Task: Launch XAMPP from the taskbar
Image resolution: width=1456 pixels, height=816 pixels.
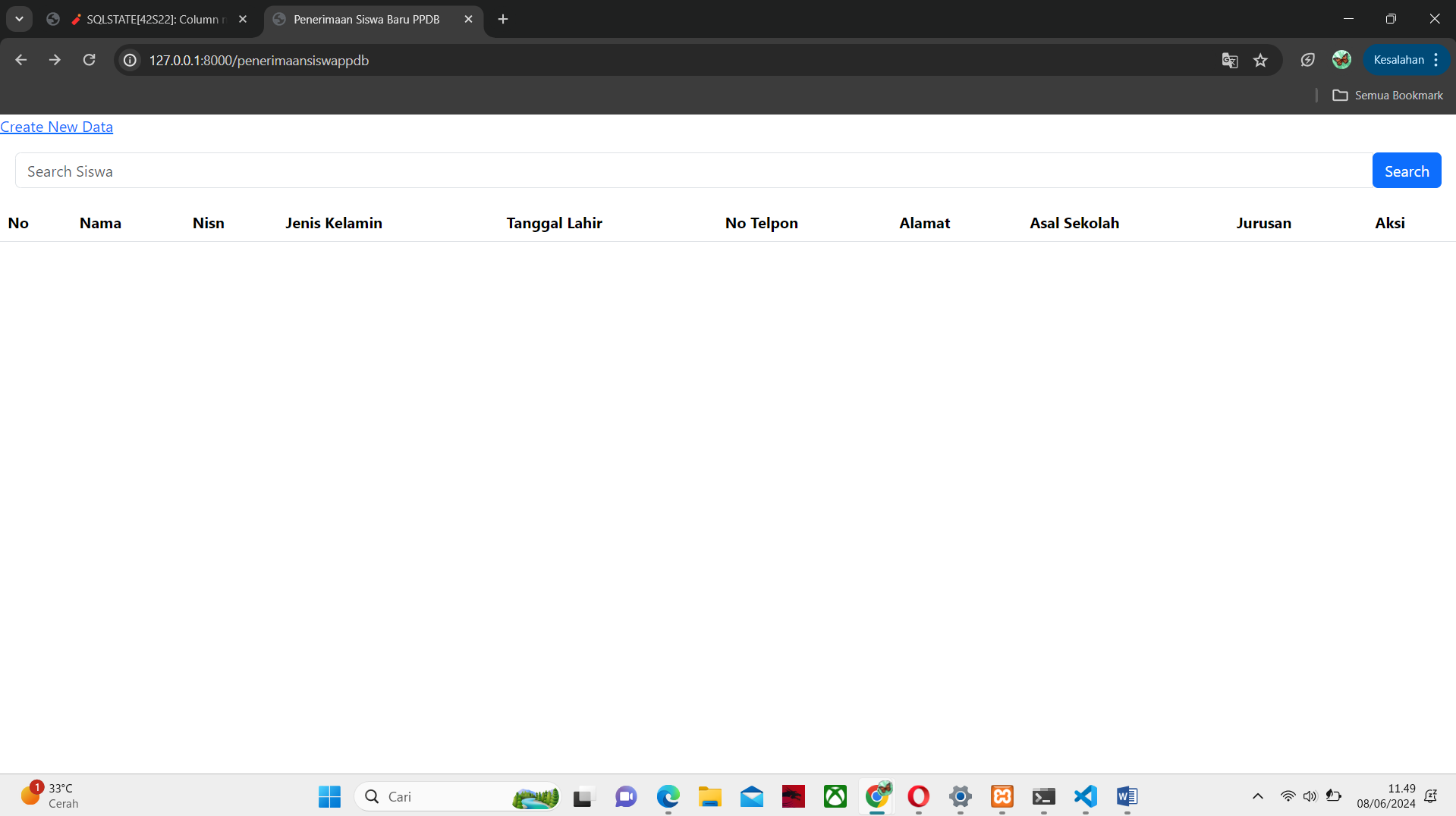Action: (1002, 796)
